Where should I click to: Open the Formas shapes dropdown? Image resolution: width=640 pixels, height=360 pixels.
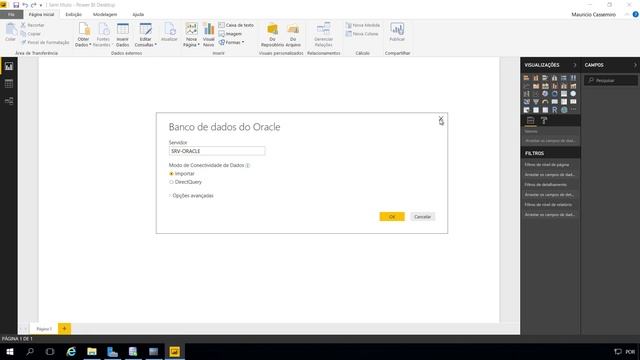pos(231,42)
